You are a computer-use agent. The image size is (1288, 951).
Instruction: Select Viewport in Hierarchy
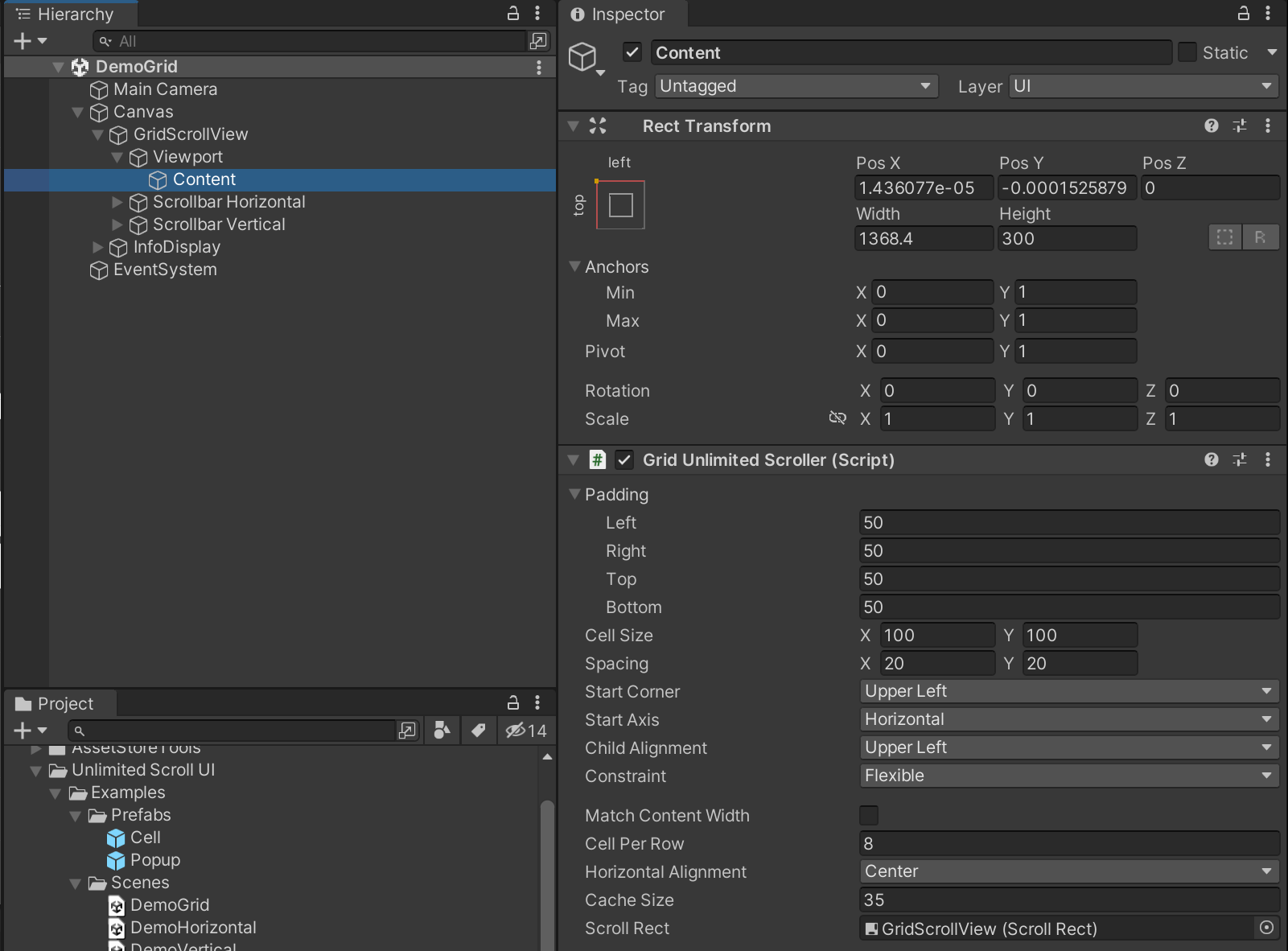[187, 157]
